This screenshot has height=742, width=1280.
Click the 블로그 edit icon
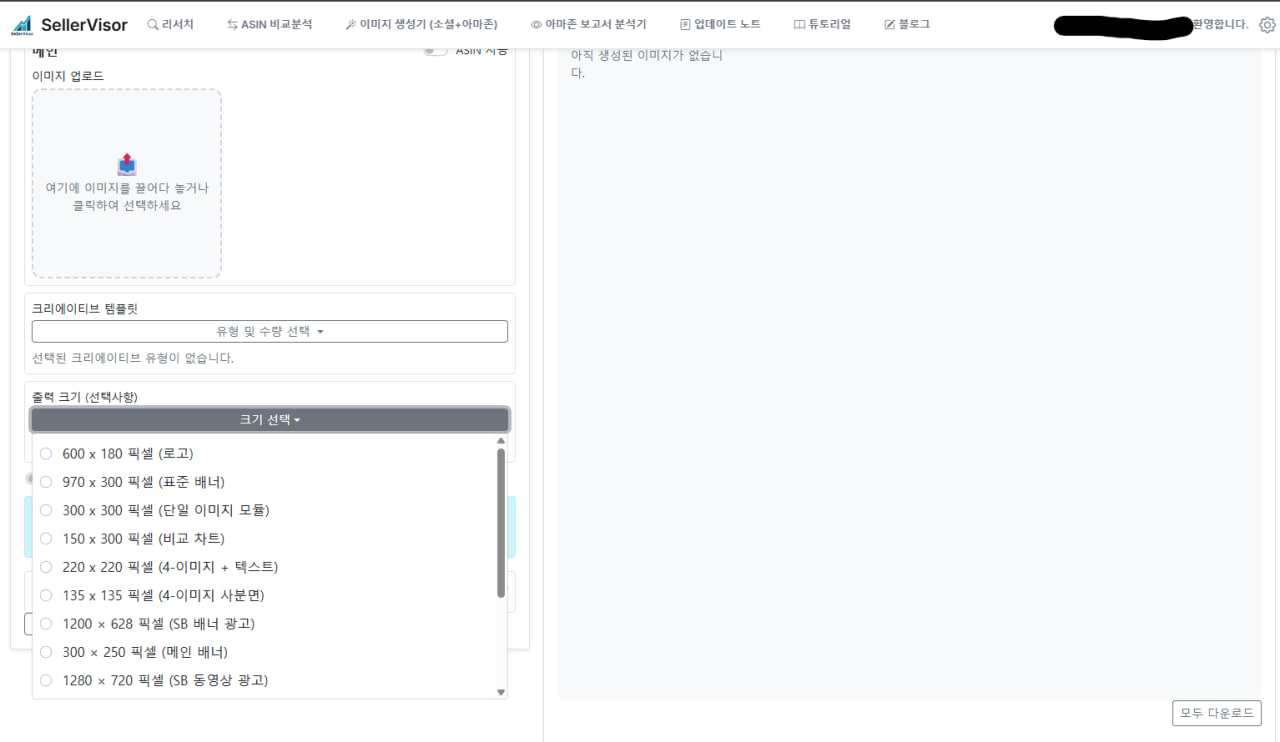pyautogui.click(x=890, y=24)
